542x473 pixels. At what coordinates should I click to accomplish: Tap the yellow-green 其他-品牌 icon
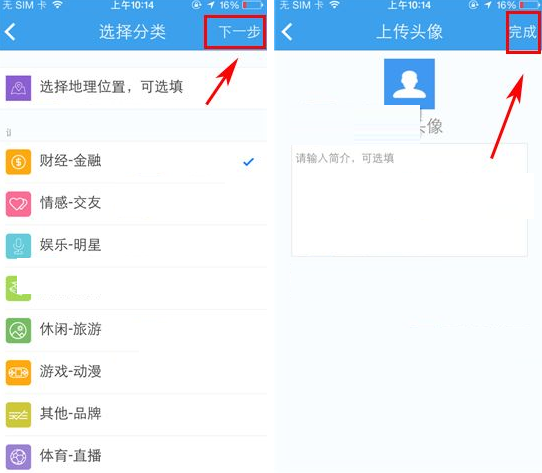tap(18, 415)
